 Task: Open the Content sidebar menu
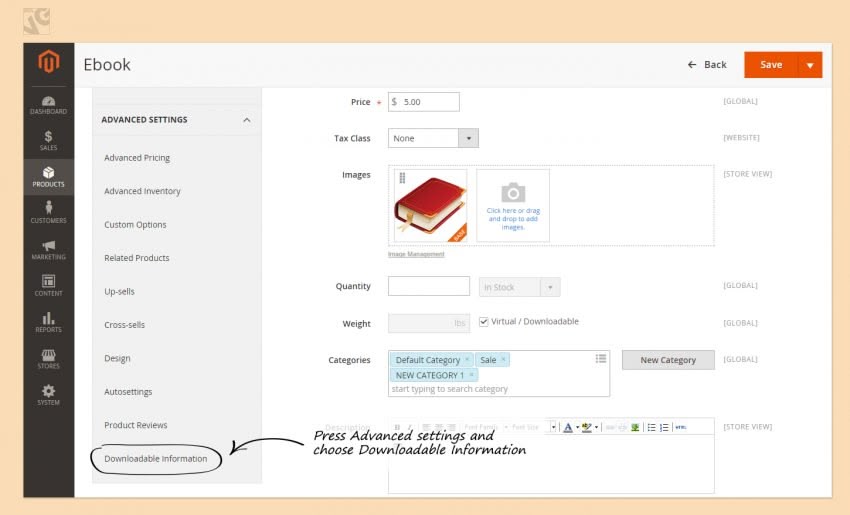pos(48,286)
